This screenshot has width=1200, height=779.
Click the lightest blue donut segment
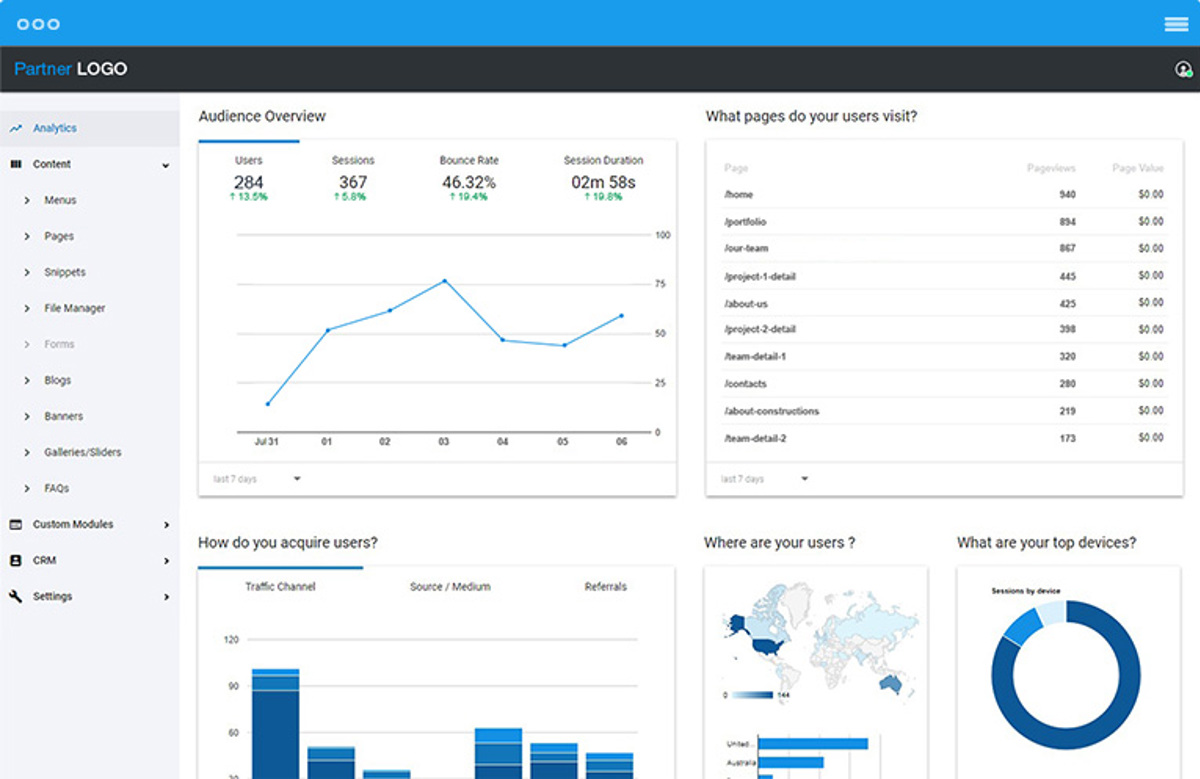pos(1050,611)
